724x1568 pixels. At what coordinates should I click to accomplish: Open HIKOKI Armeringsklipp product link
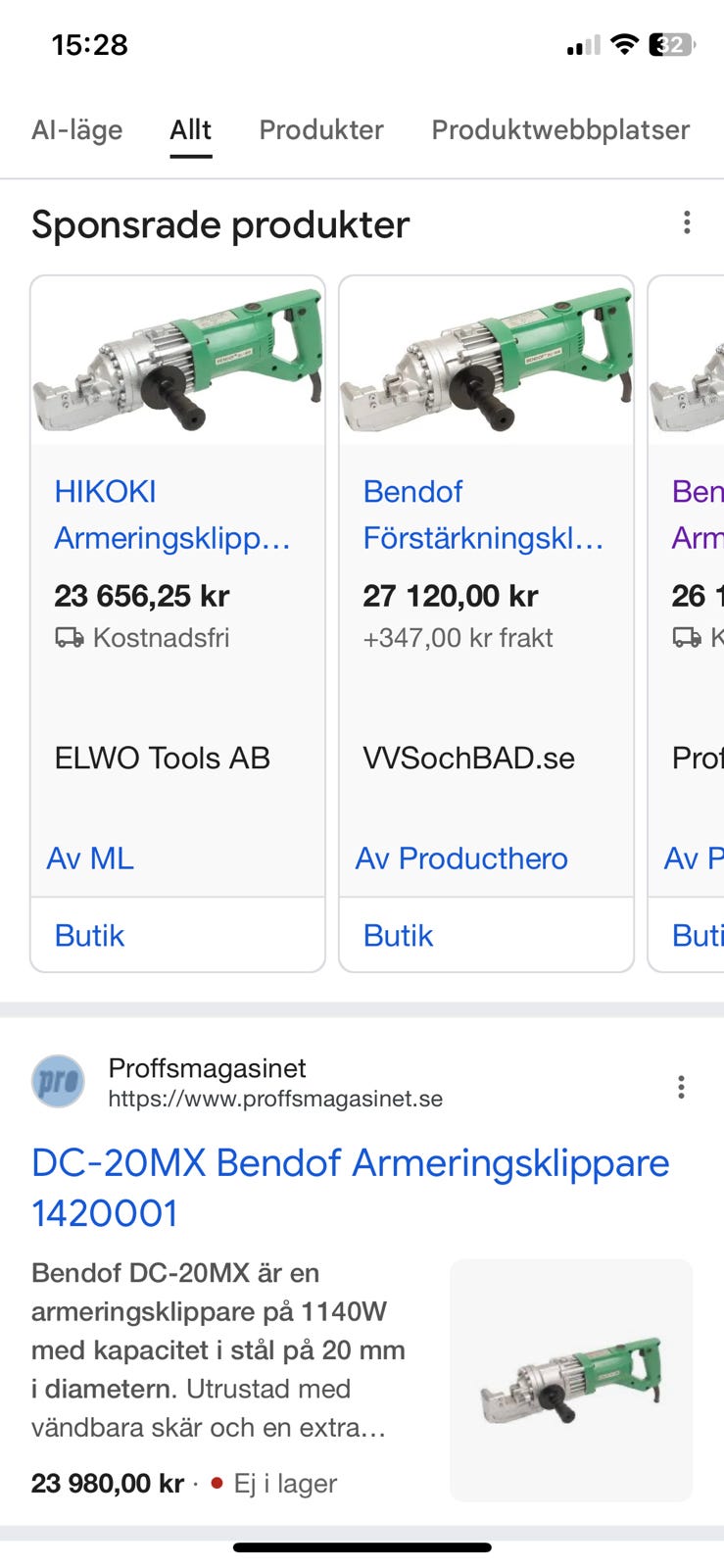coord(172,514)
